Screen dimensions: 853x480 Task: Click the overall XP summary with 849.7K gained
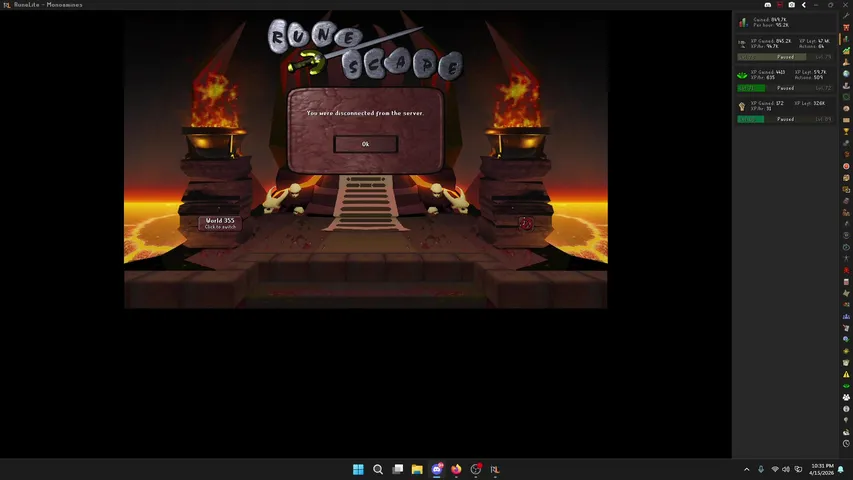[x=785, y=22]
